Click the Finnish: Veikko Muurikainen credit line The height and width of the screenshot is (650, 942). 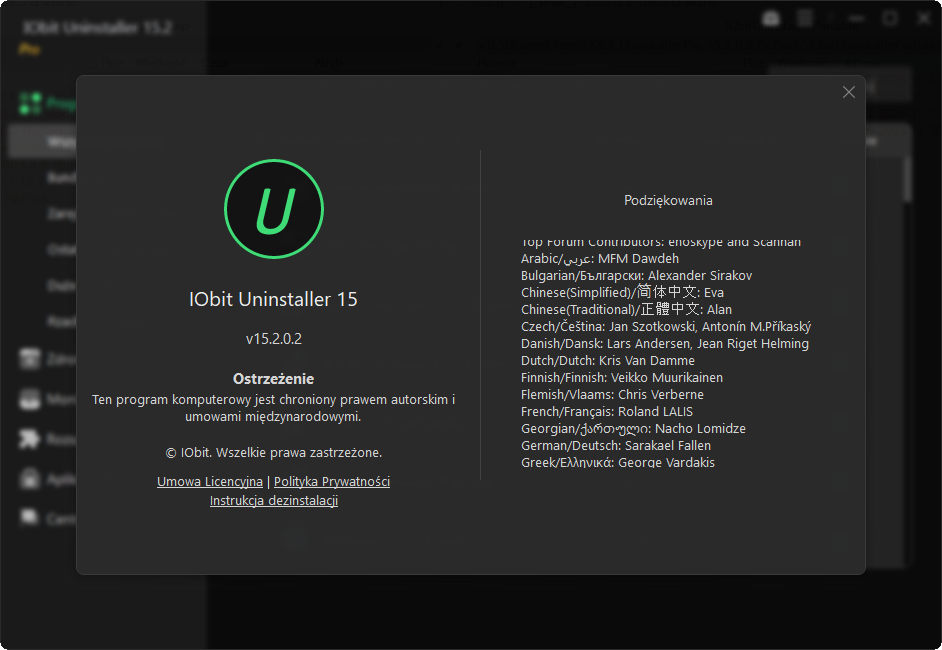tap(622, 377)
